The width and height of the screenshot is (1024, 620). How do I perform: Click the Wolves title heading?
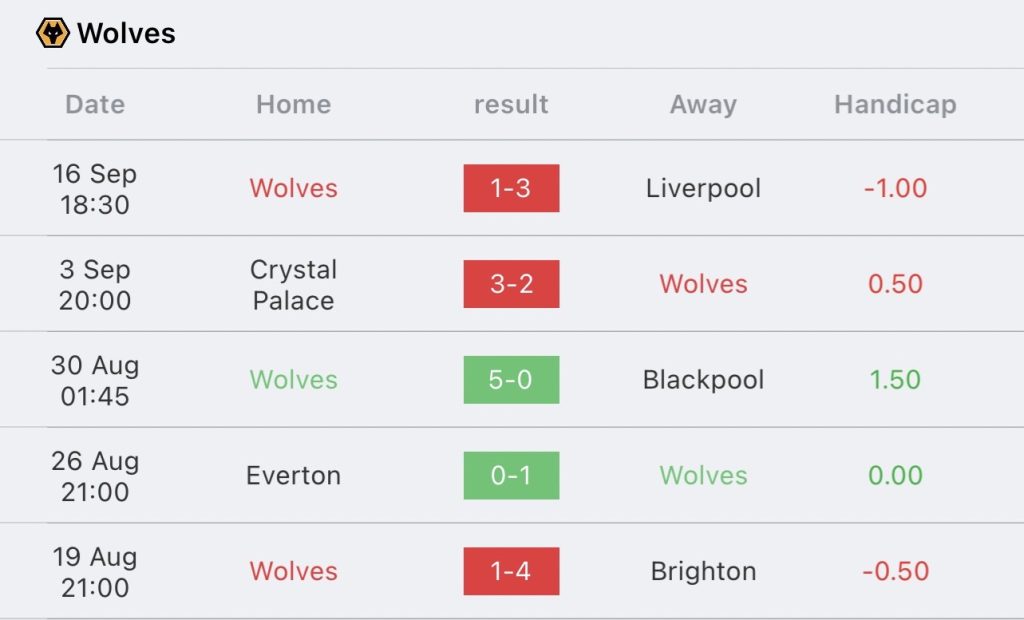[126, 33]
